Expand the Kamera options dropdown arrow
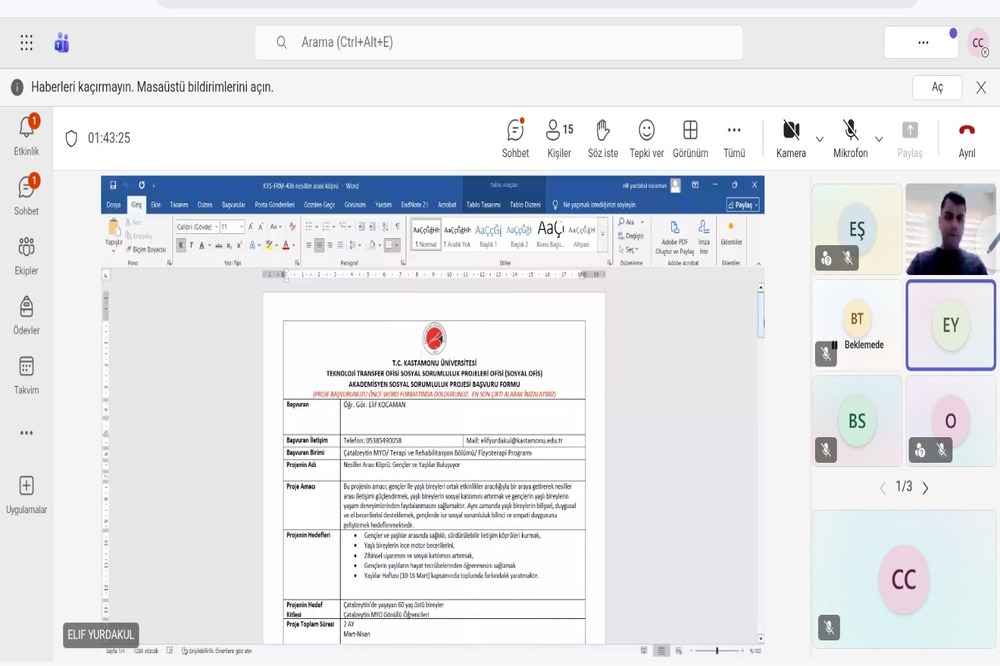The height and width of the screenshot is (666, 1000). tap(820, 139)
